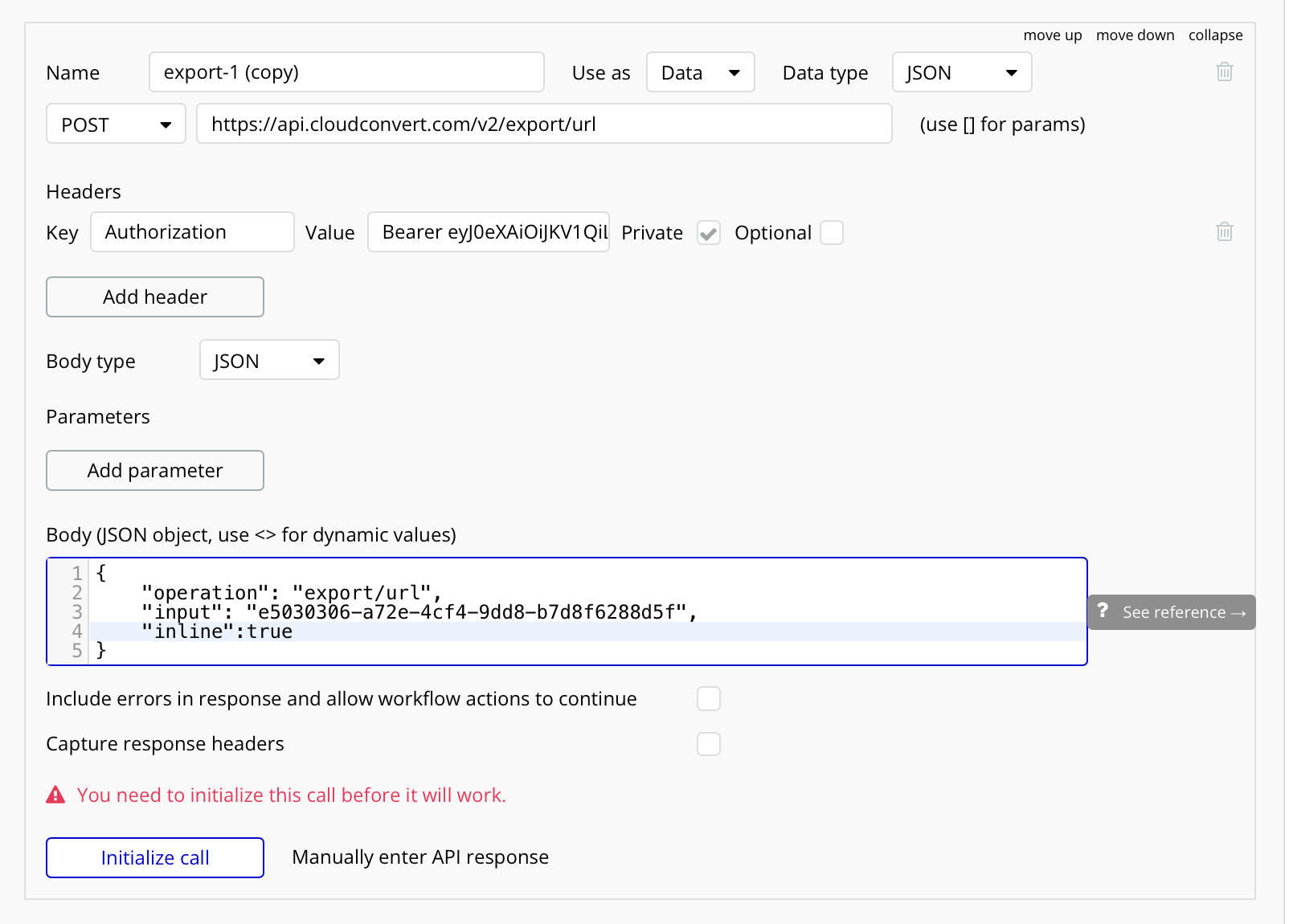Click move up link
This screenshot has width=1289, height=924.
[x=1052, y=35]
